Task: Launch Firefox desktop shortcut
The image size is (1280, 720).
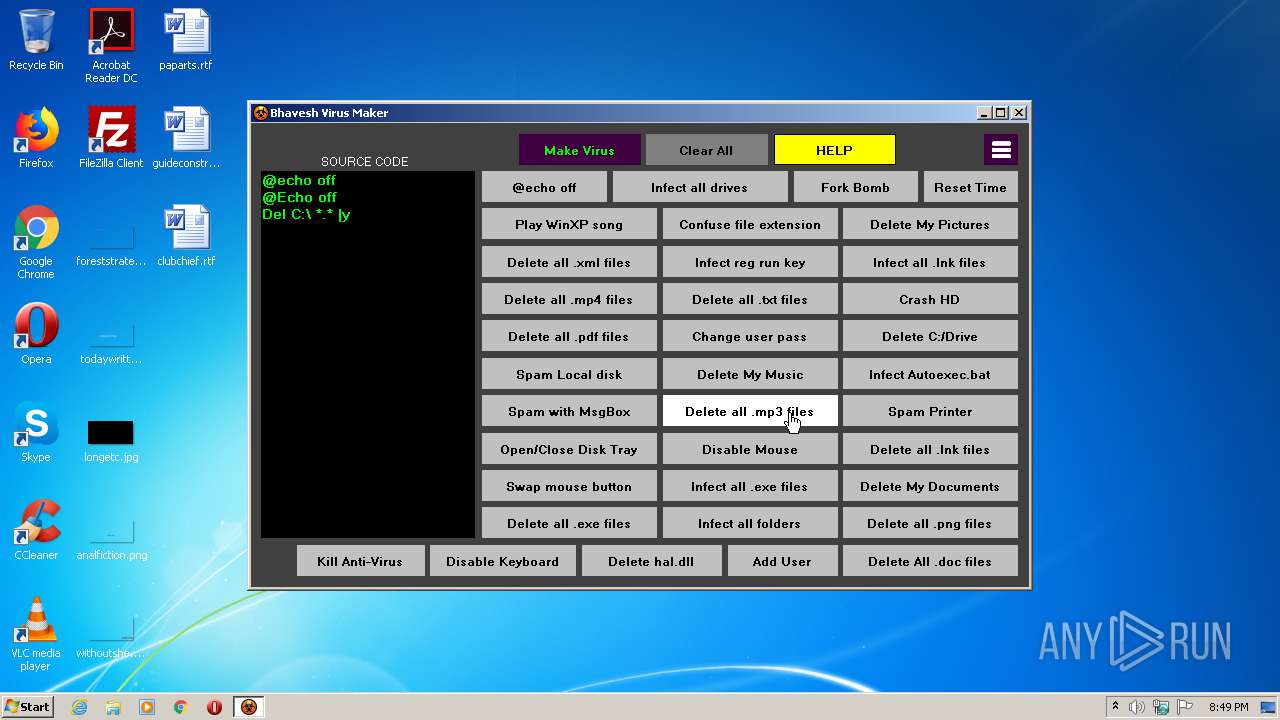Action: (36, 138)
